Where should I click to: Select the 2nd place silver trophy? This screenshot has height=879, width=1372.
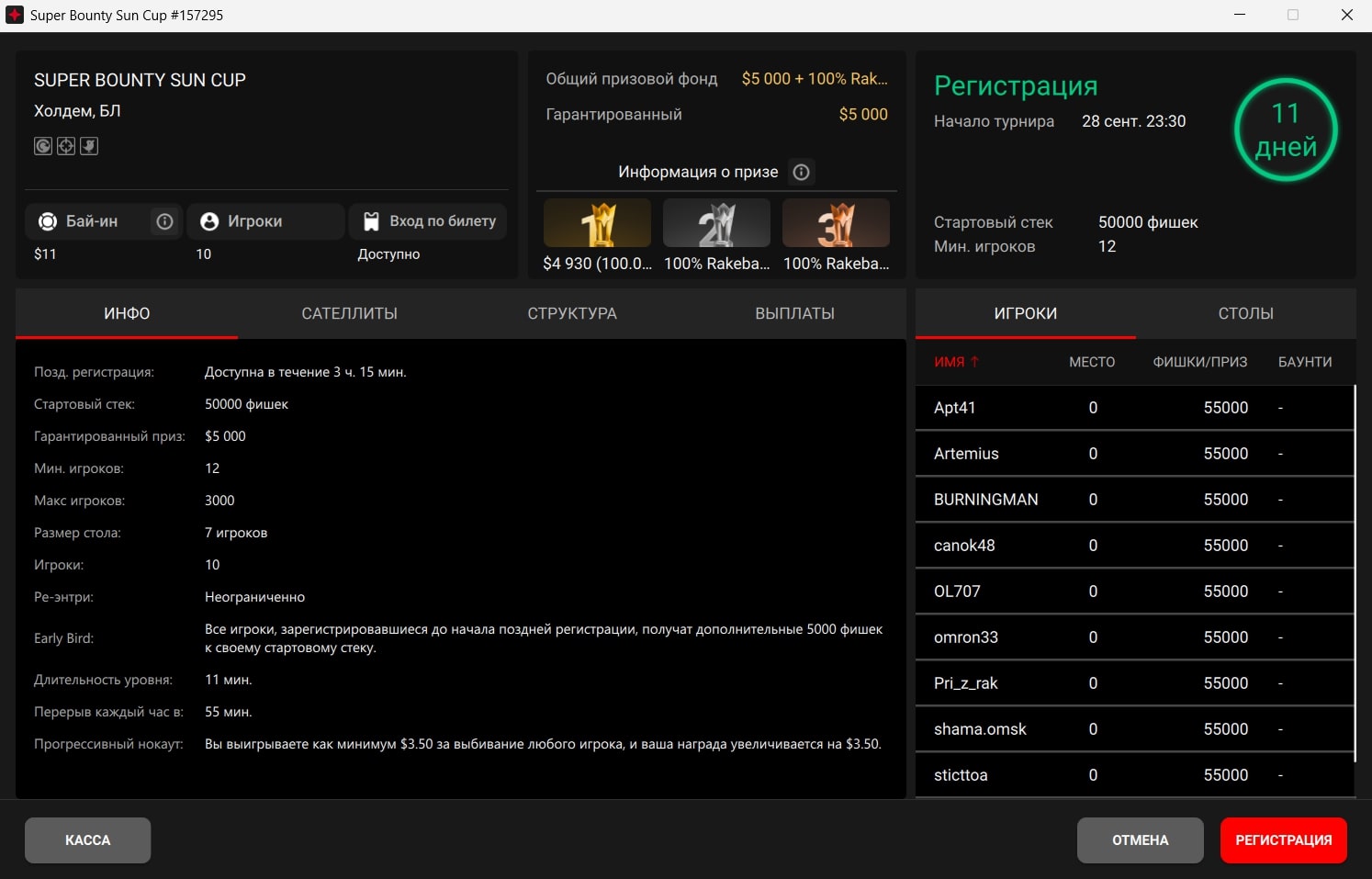[x=716, y=224]
